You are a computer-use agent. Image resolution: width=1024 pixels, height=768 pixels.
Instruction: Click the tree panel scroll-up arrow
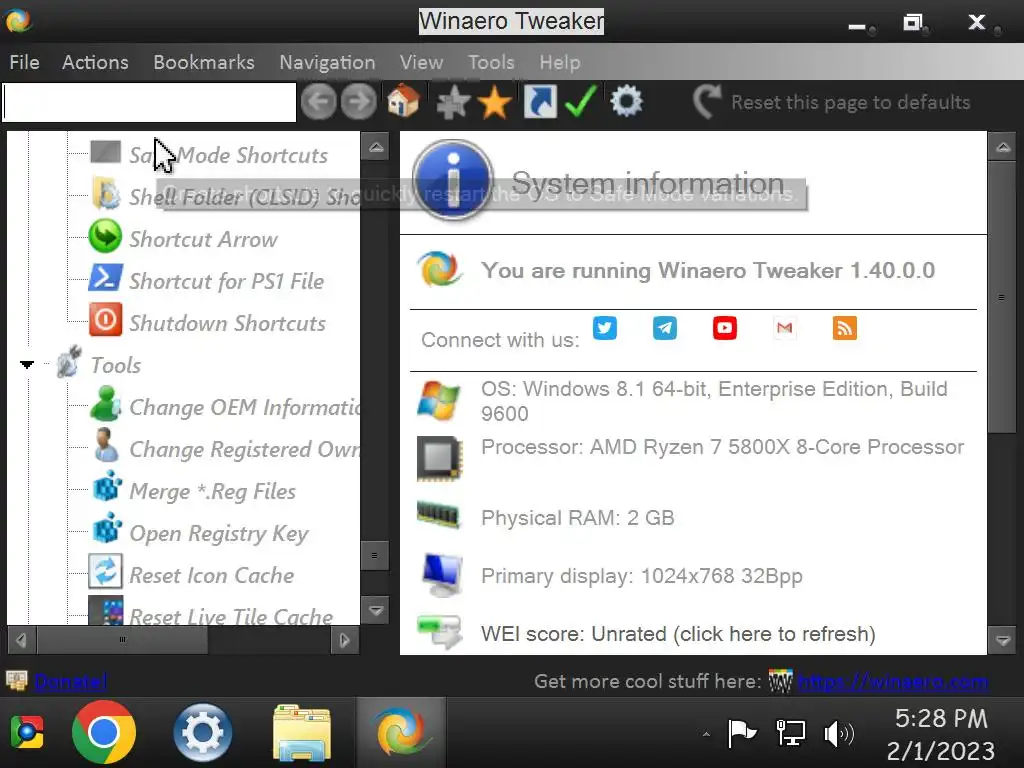[x=376, y=147]
